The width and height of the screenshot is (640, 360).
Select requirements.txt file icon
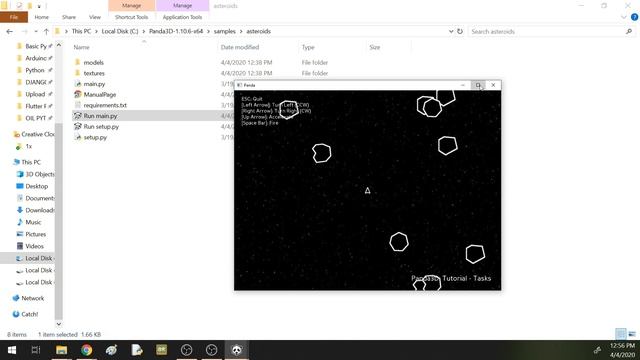[x=78, y=105]
